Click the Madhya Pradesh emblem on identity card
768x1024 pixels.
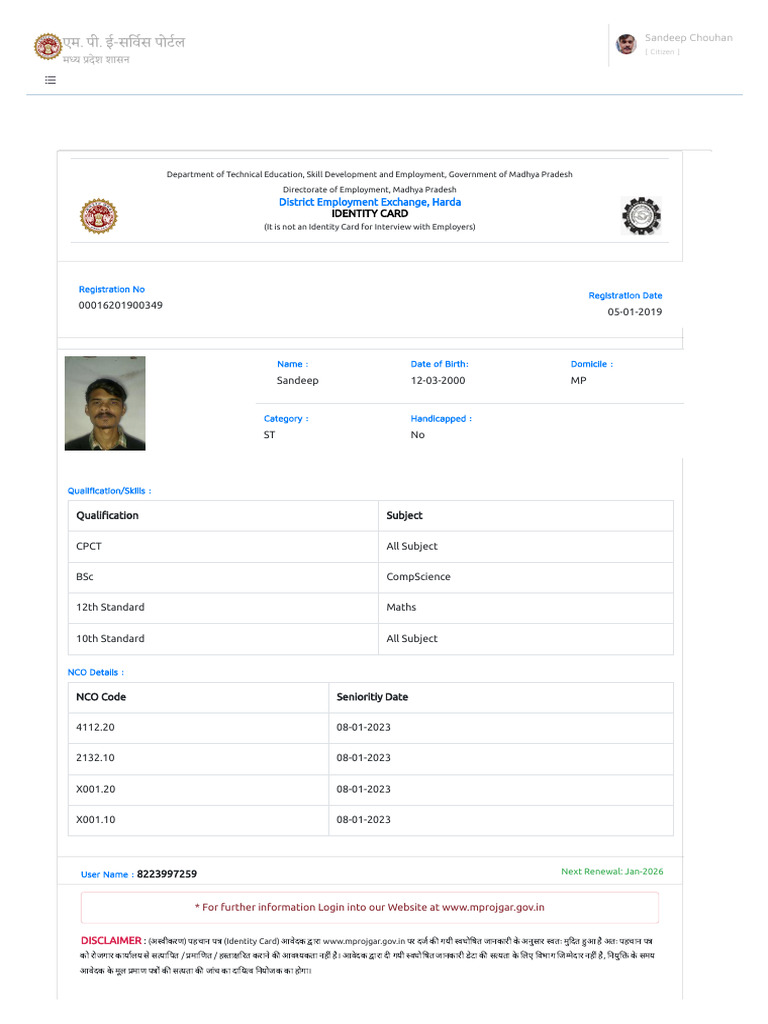click(99, 216)
